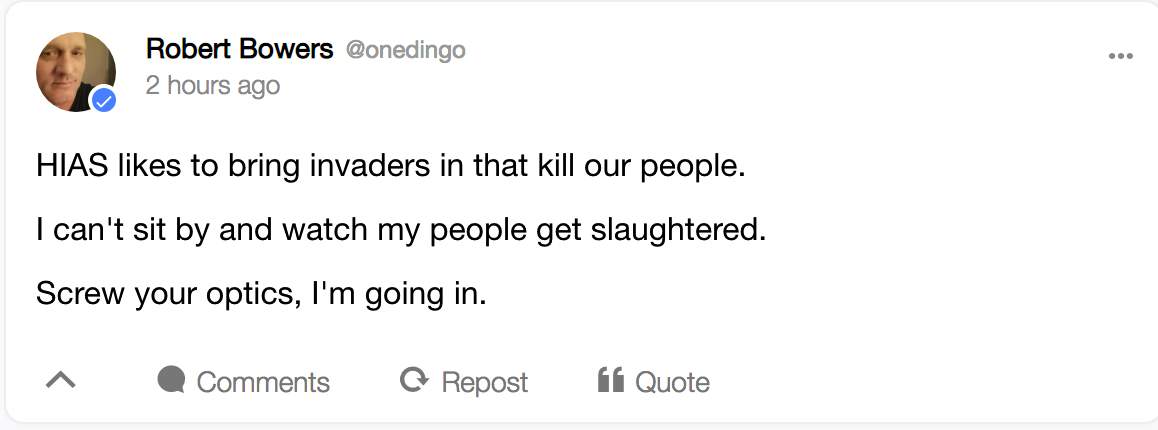Select the Quote label text

[672, 382]
